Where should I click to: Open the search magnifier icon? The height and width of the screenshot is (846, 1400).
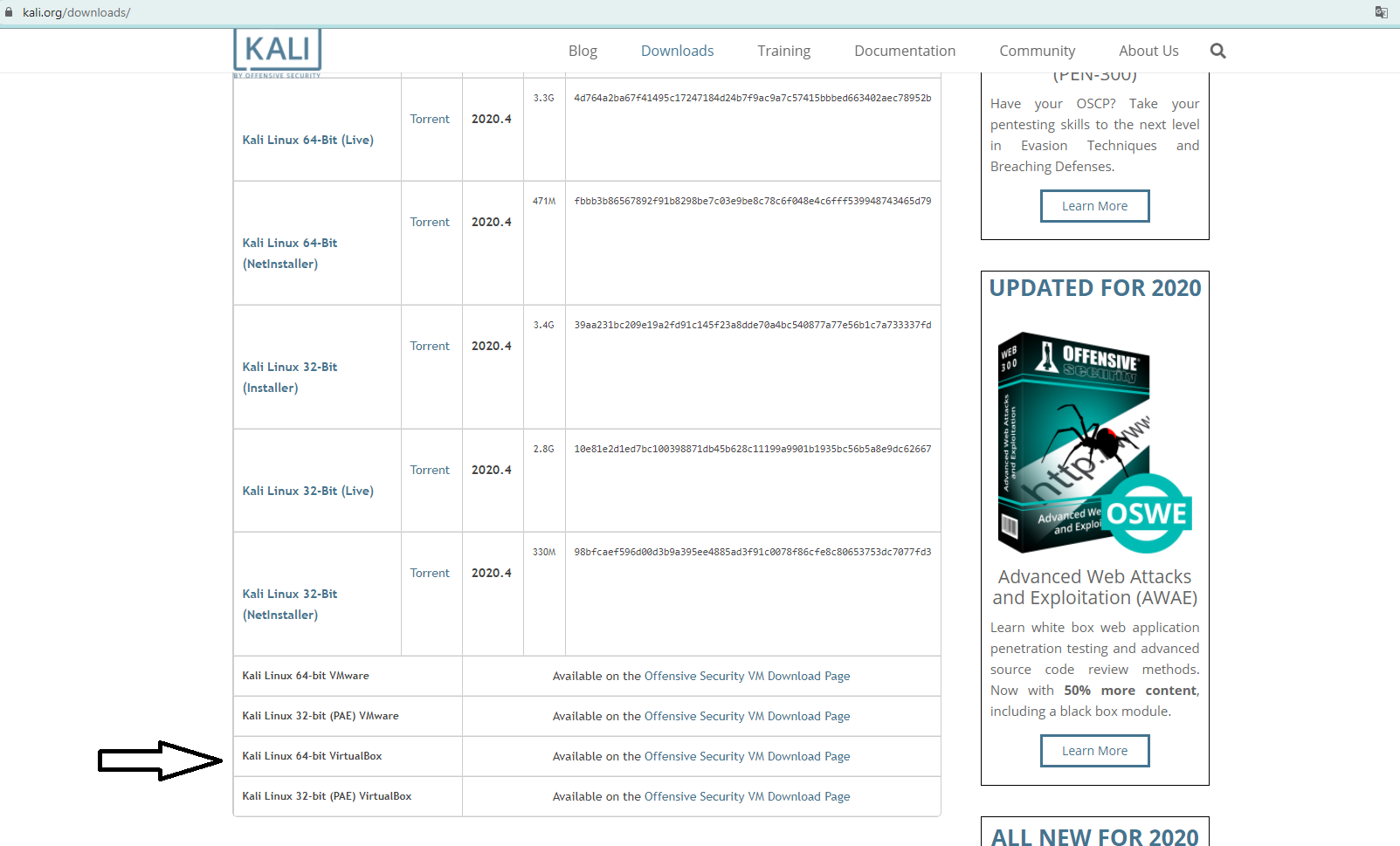coord(1217,51)
